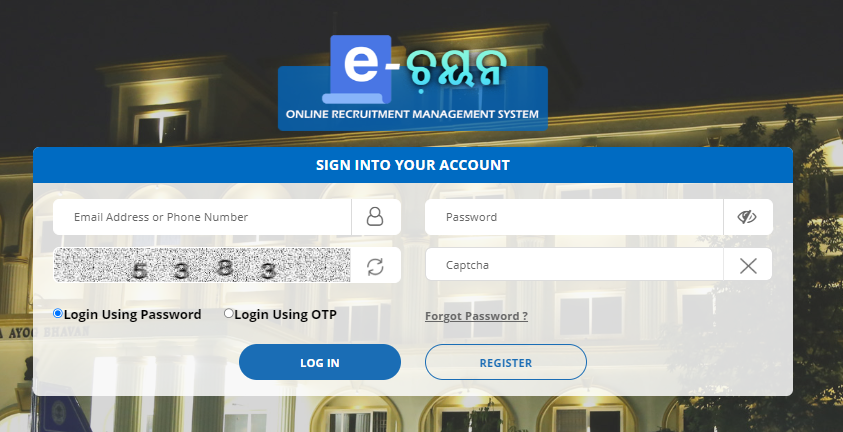Screen dimensions: 843x432
Task: Click digit 8 in the captcha image
Action: click(225, 268)
